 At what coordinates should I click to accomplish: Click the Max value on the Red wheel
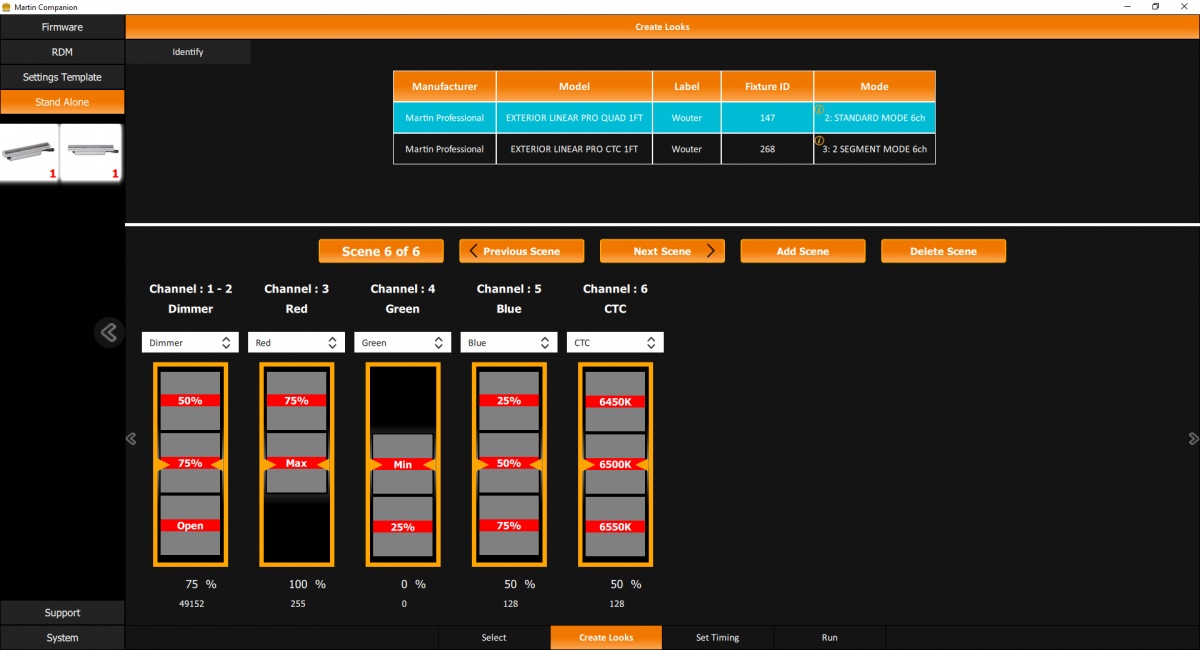[296, 464]
